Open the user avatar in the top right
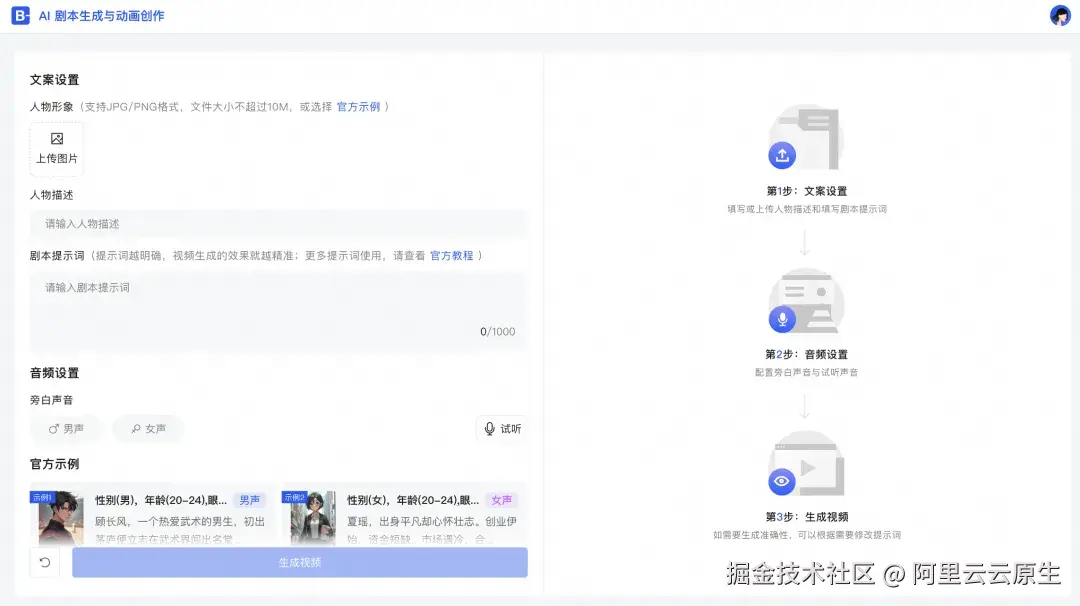 [x=1059, y=15]
